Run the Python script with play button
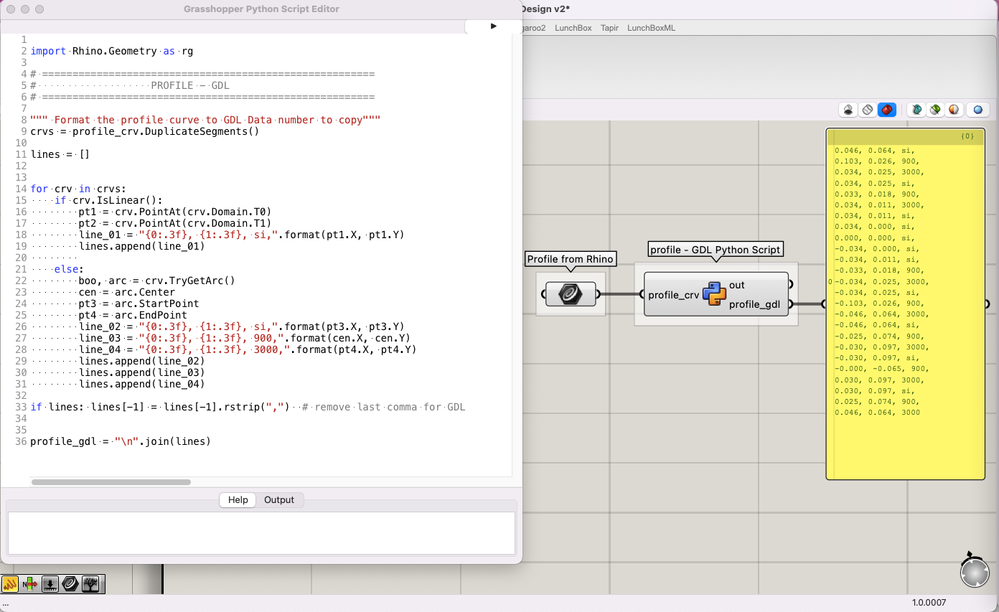The width and height of the screenshot is (999, 612). click(x=493, y=27)
